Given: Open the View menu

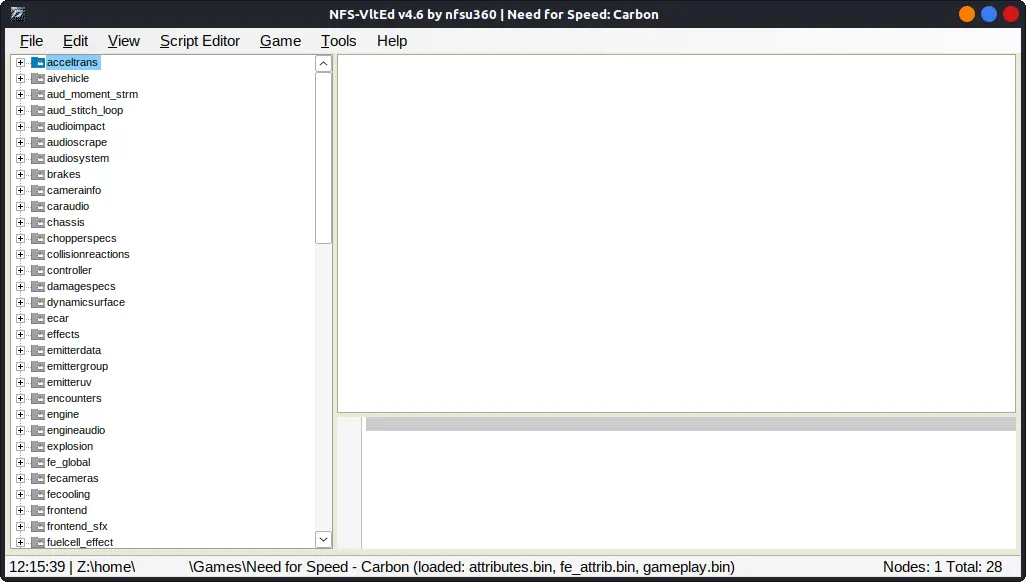Looking at the screenshot, I should pos(124,41).
